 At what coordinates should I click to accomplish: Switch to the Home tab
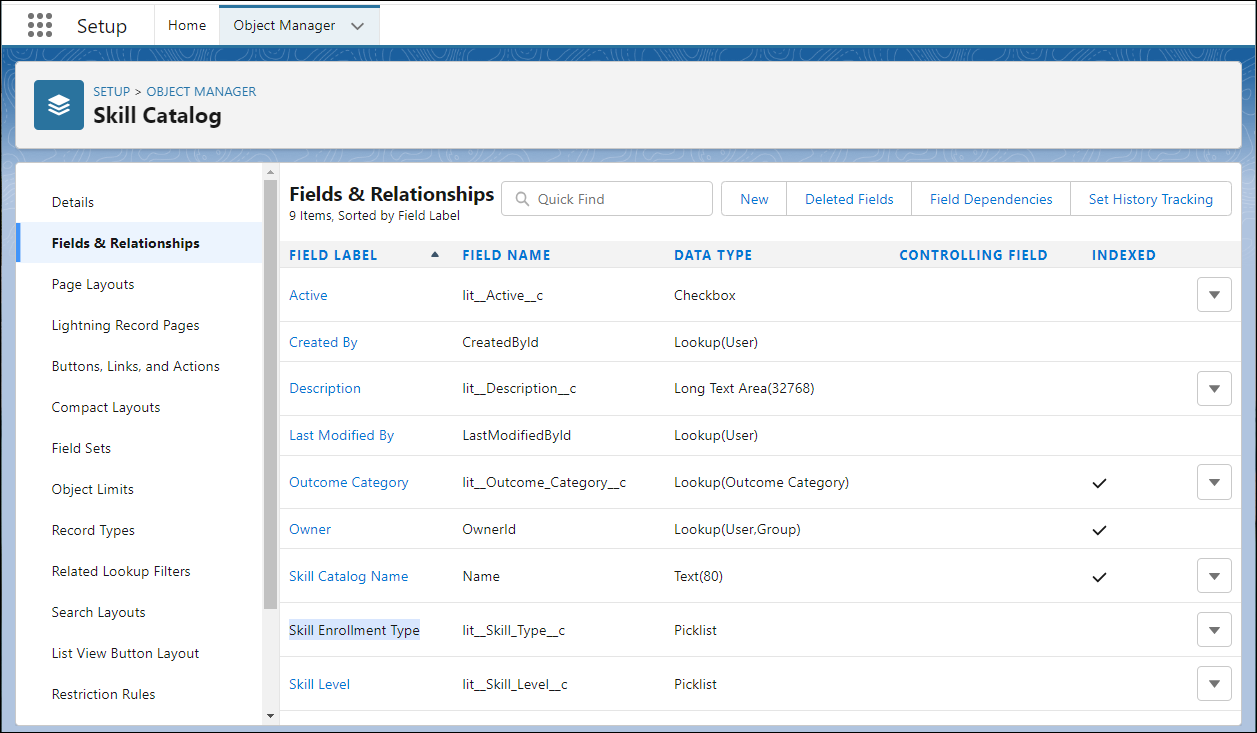coord(187,25)
